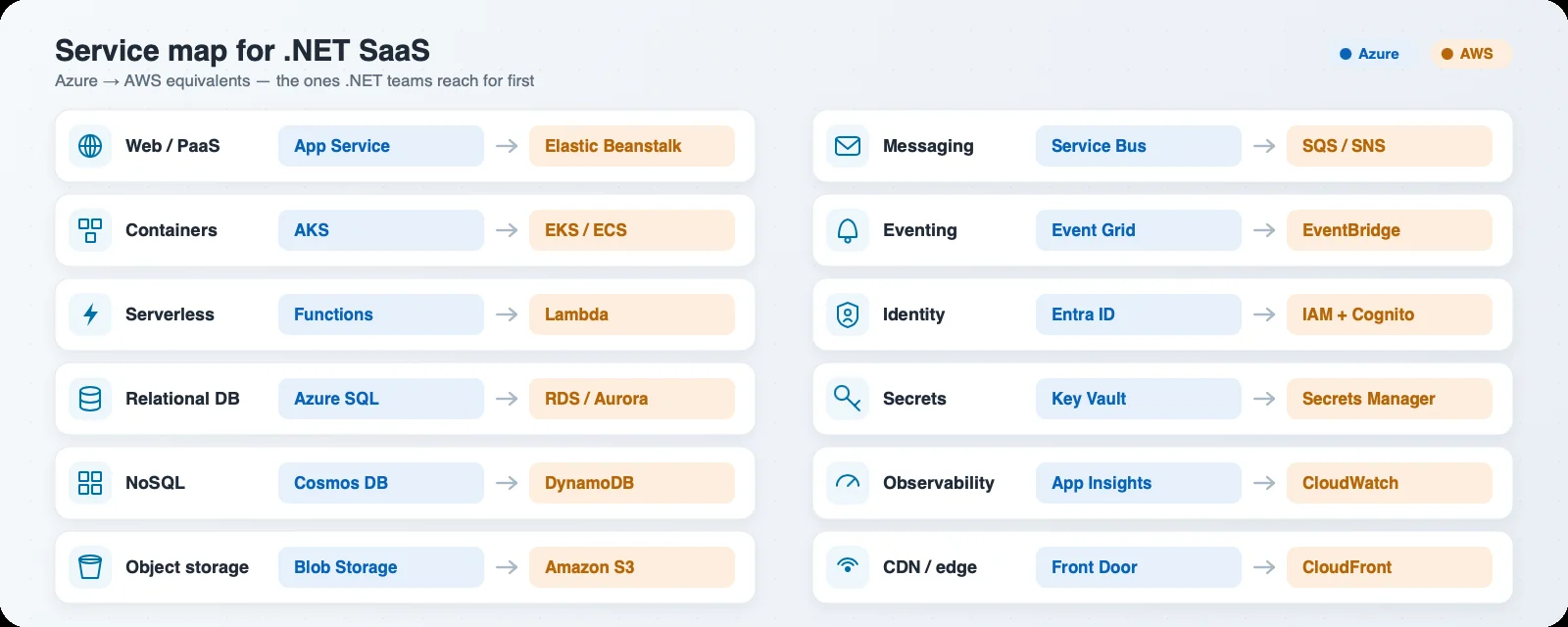1568x627 pixels.
Task: Choose the CloudWatch chip
Action: (1390, 483)
